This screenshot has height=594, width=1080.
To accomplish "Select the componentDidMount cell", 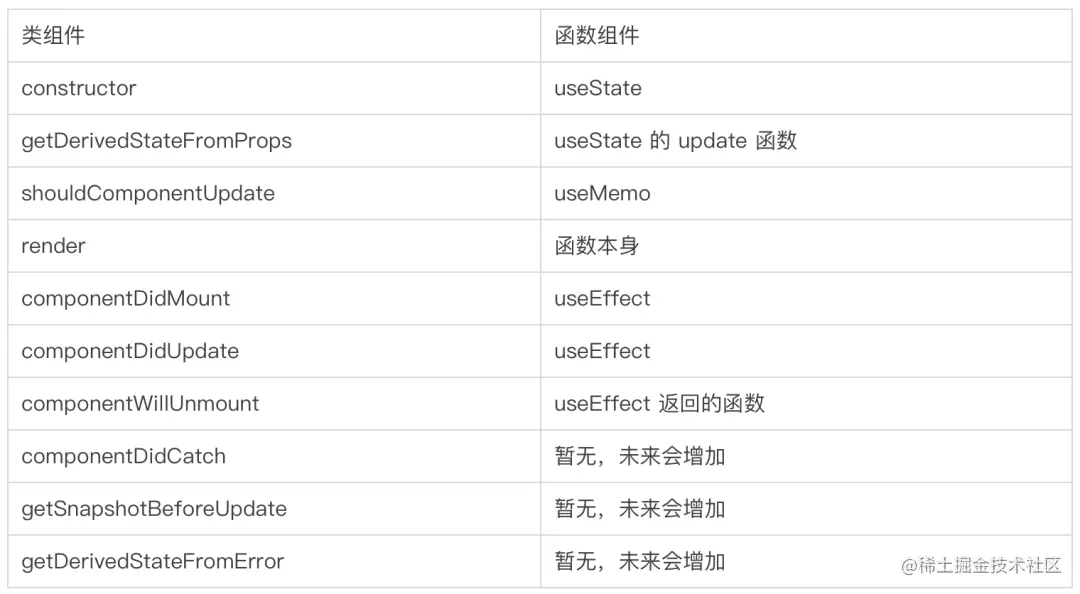I will point(126,299).
